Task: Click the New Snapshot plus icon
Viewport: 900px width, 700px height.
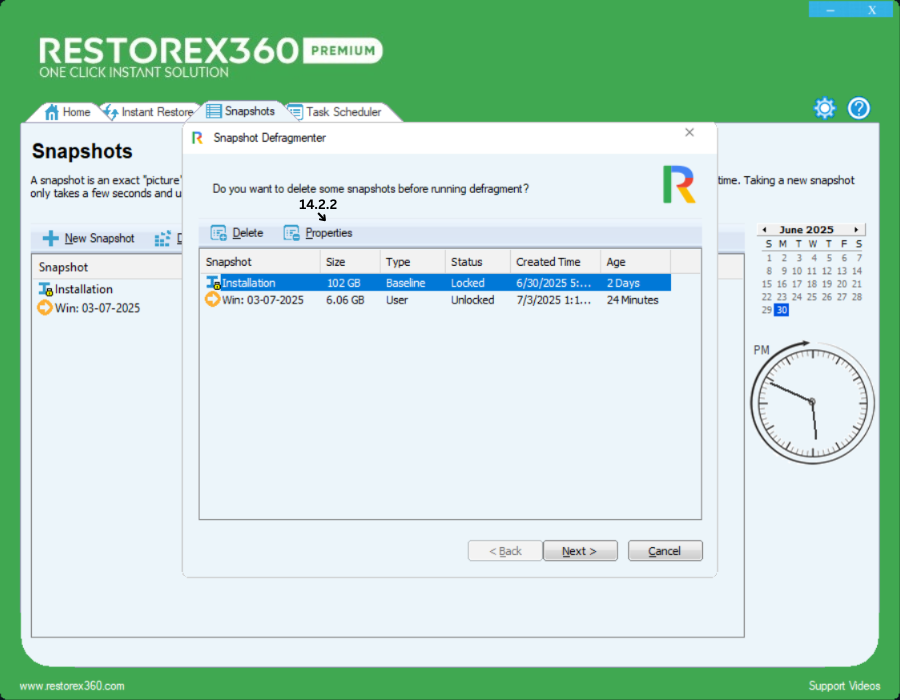Action: [50, 239]
